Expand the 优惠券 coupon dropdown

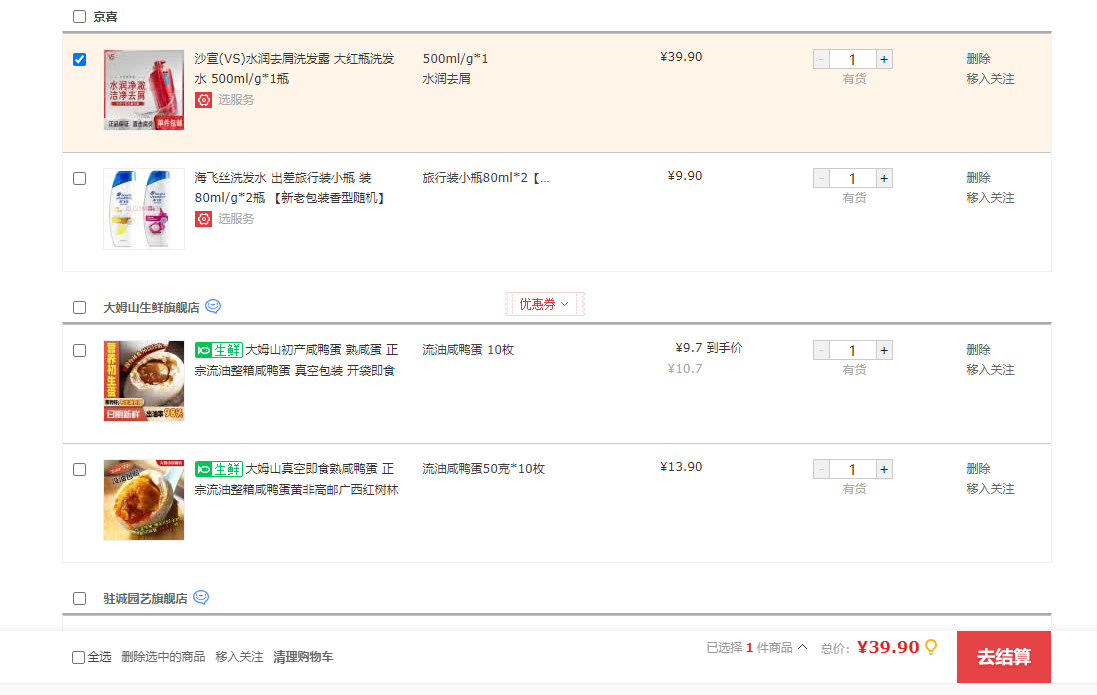coord(544,304)
